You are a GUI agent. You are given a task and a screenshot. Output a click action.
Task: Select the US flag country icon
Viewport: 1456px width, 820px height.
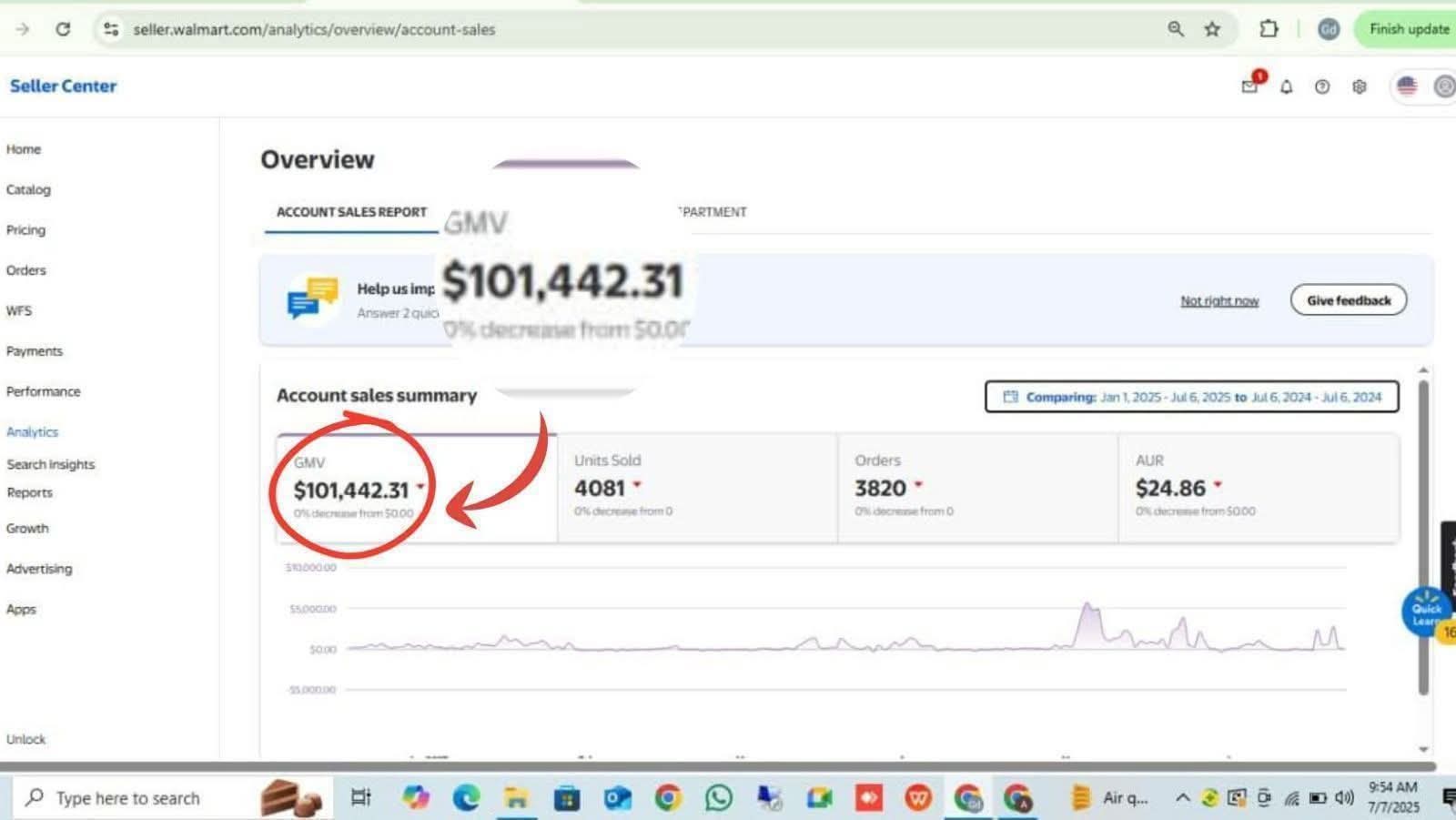tap(1407, 86)
